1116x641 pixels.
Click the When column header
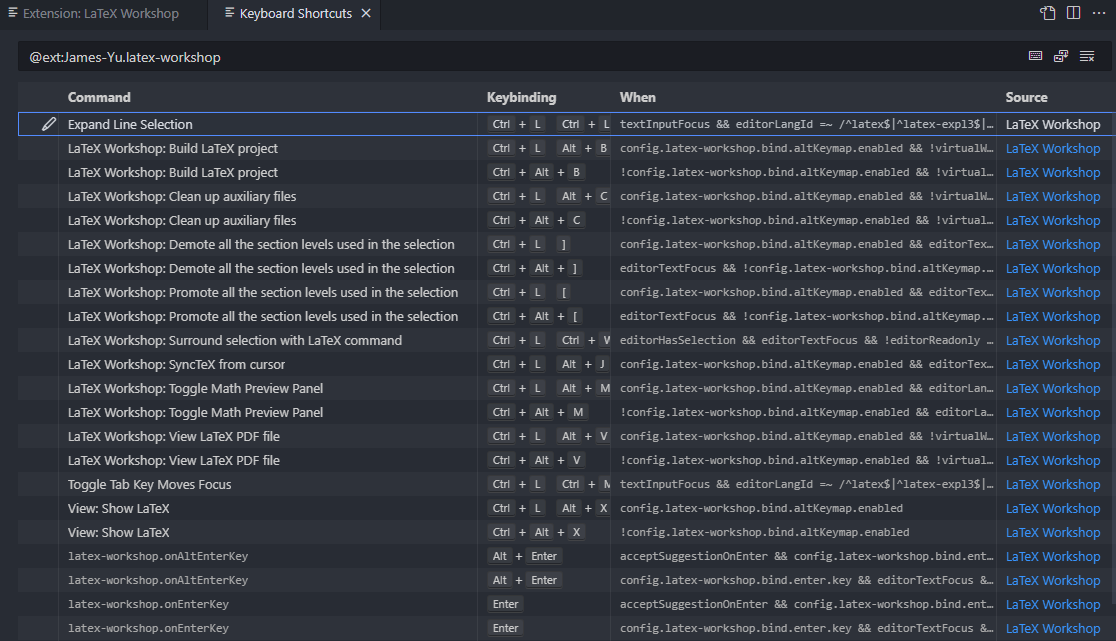coord(638,97)
